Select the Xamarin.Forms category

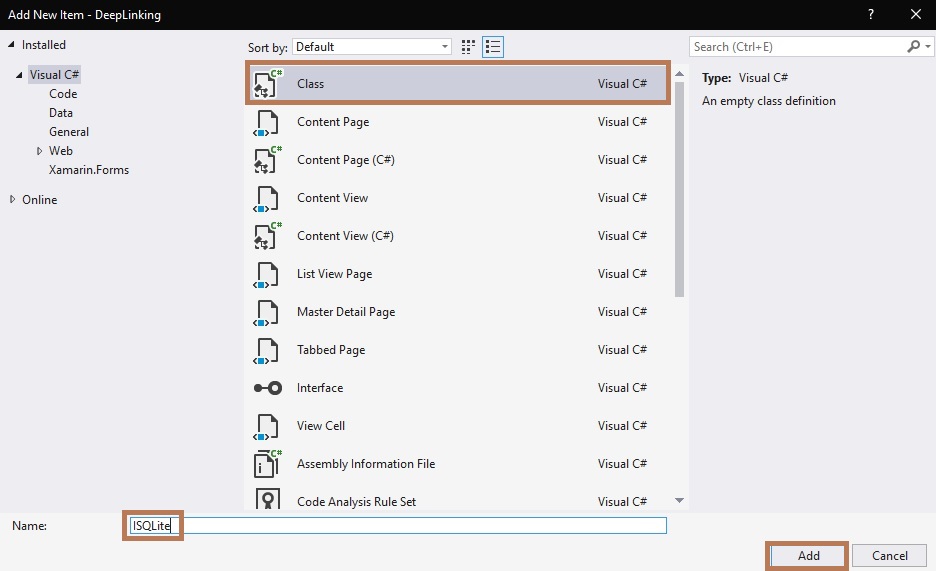(x=89, y=170)
